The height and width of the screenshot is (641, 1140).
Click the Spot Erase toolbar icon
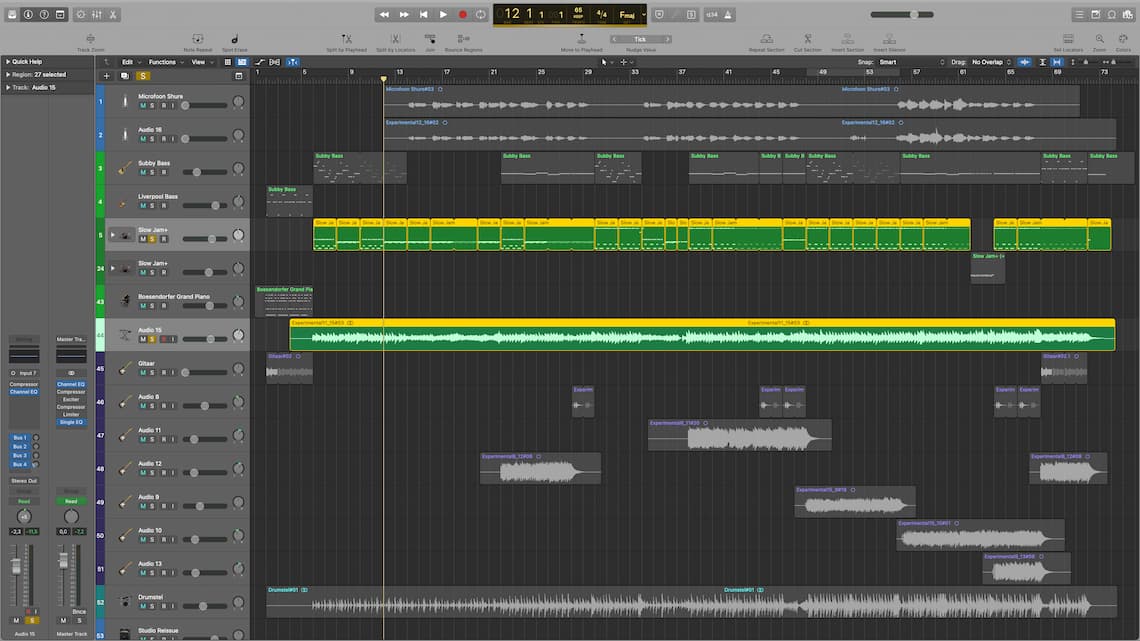(x=234, y=39)
